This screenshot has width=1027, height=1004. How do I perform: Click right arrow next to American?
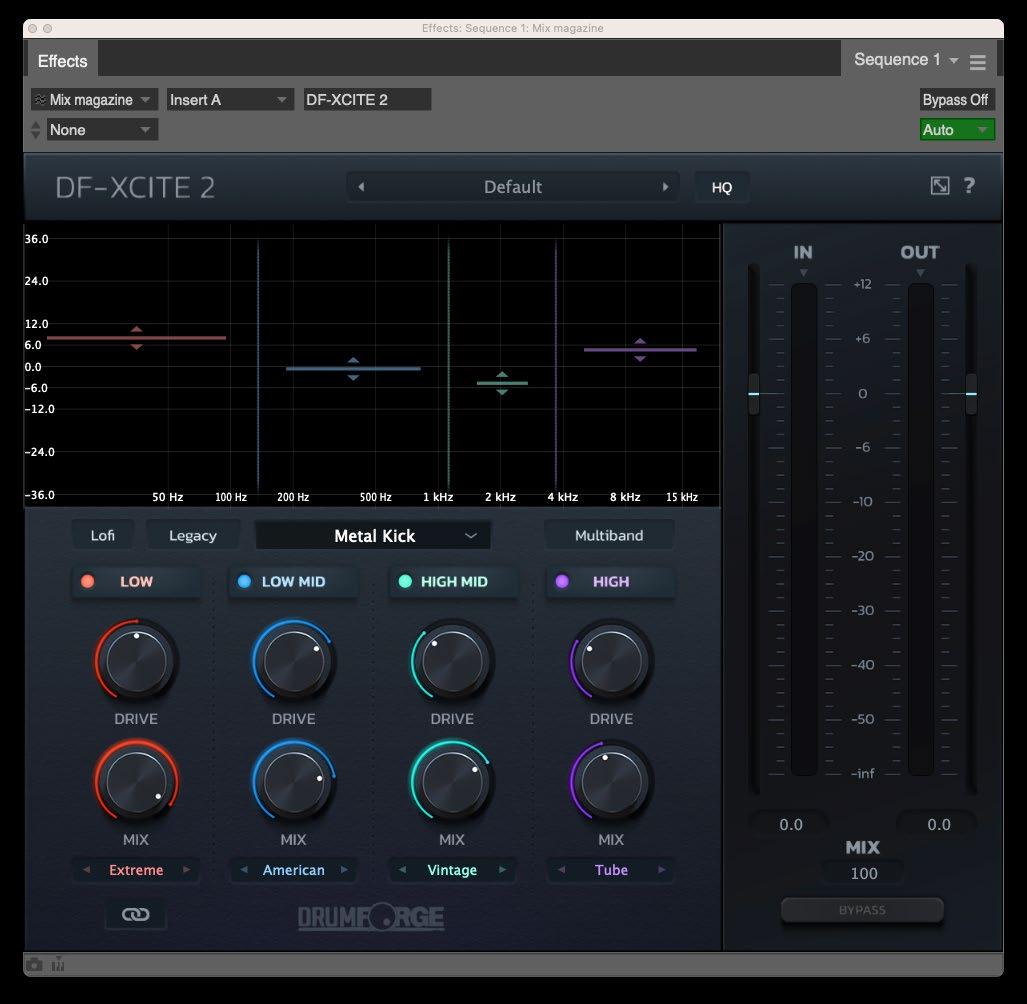tap(345, 870)
